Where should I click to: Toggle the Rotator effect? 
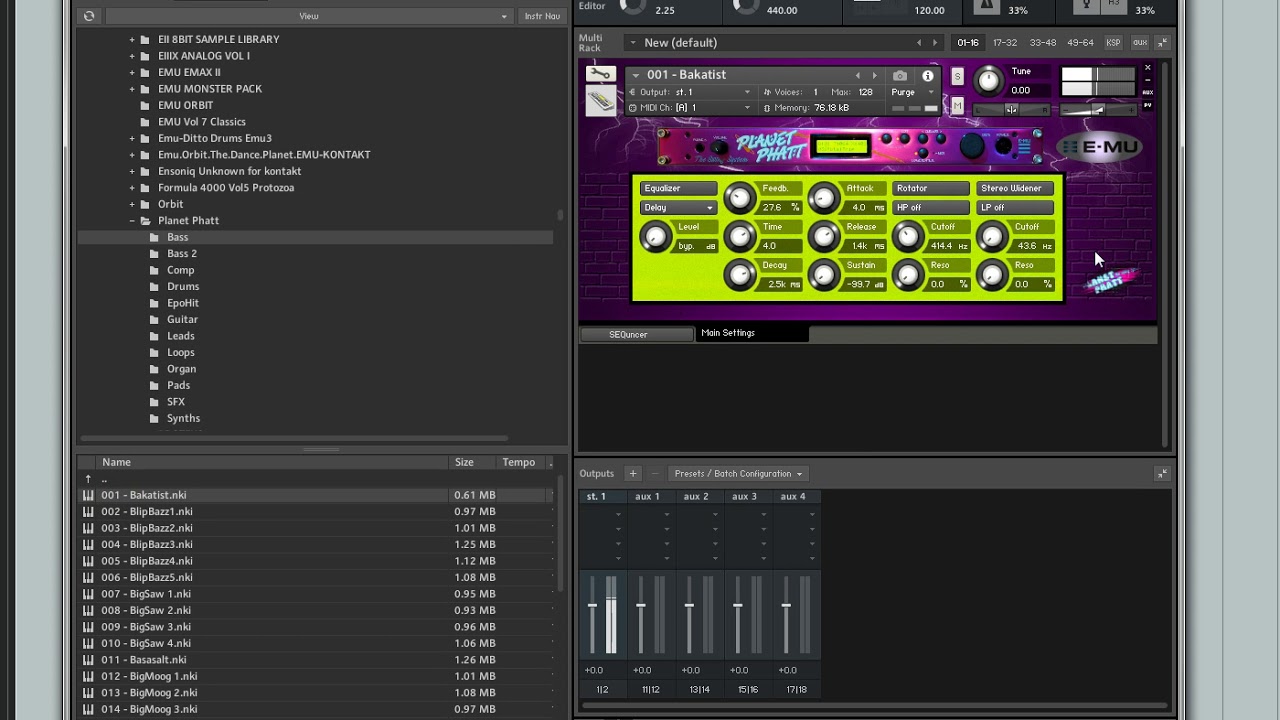coord(930,188)
